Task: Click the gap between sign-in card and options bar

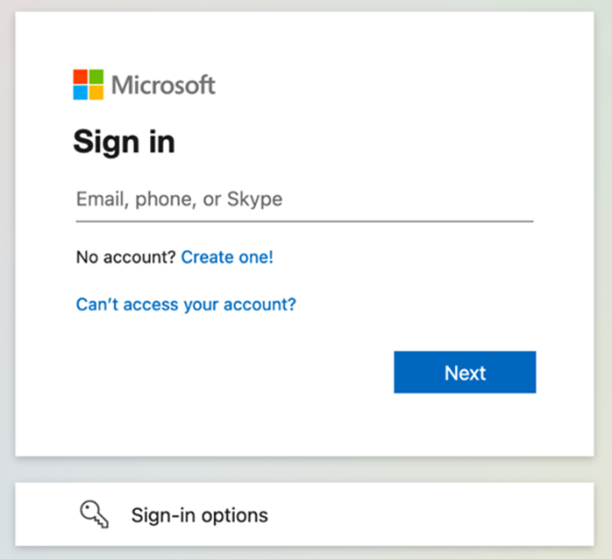Action: (300, 469)
